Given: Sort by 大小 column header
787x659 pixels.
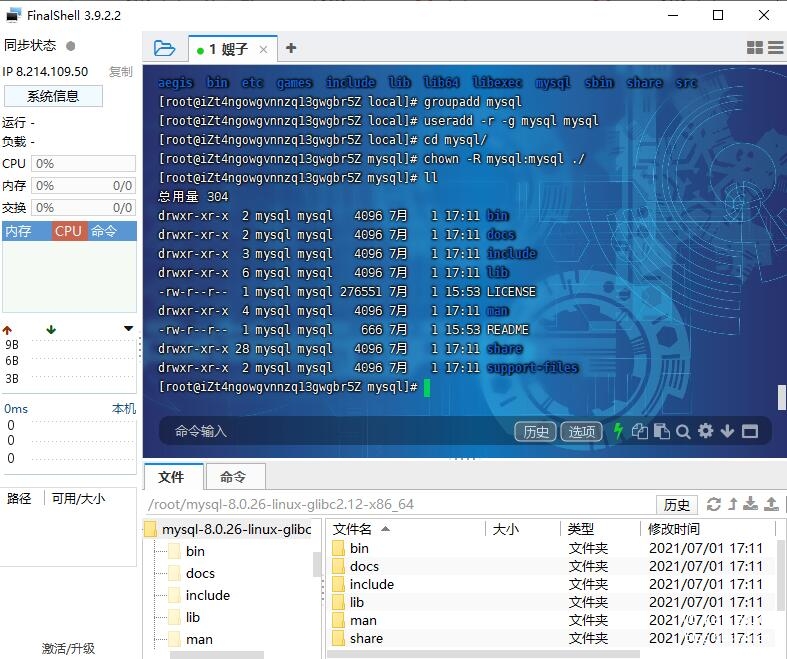Looking at the screenshot, I should pyautogui.click(x=523, y=529).
